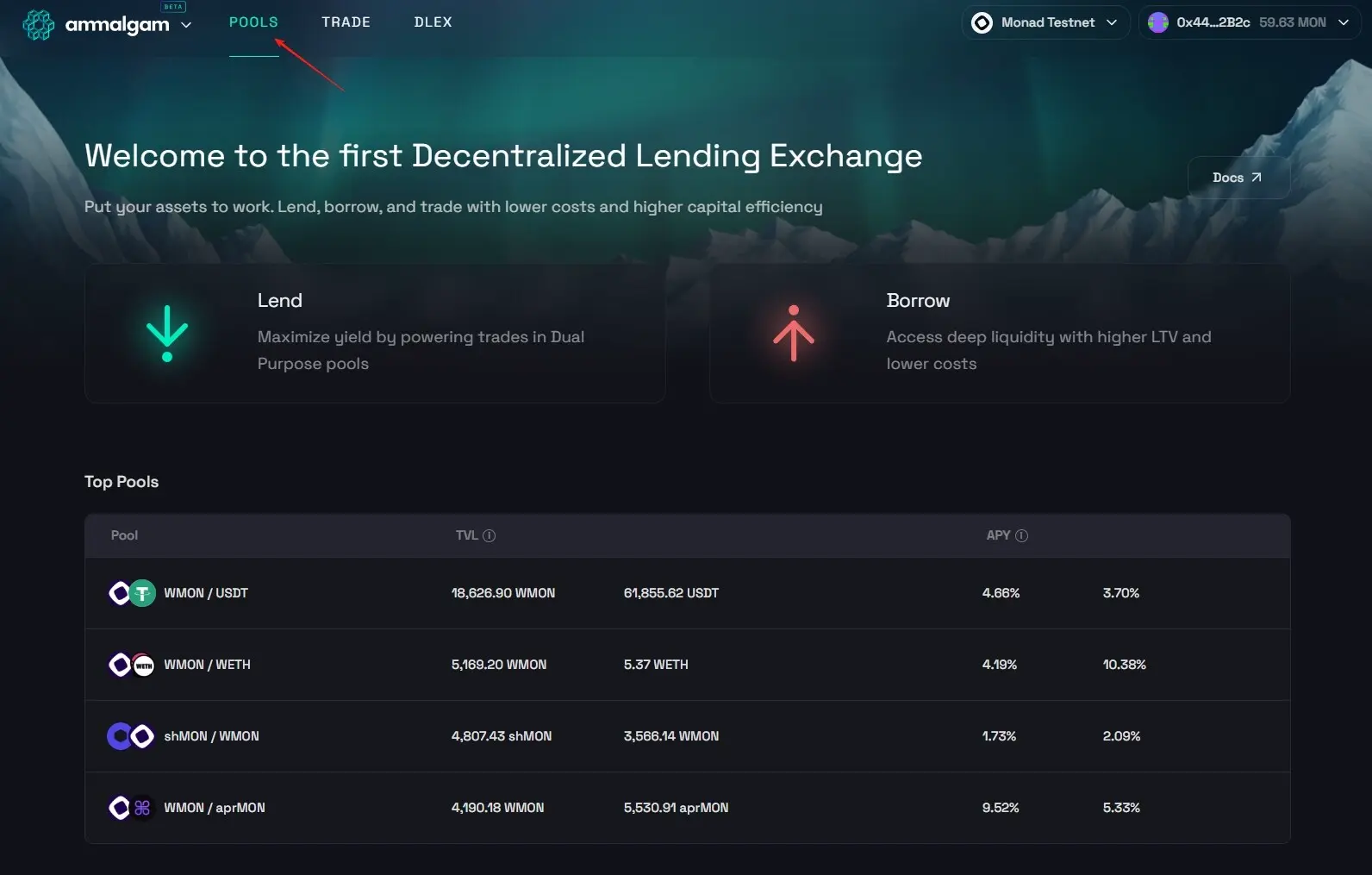This screenshot has height=875, width=1372.
Task: Click the TVL info icon
Action: click(490, 535)
